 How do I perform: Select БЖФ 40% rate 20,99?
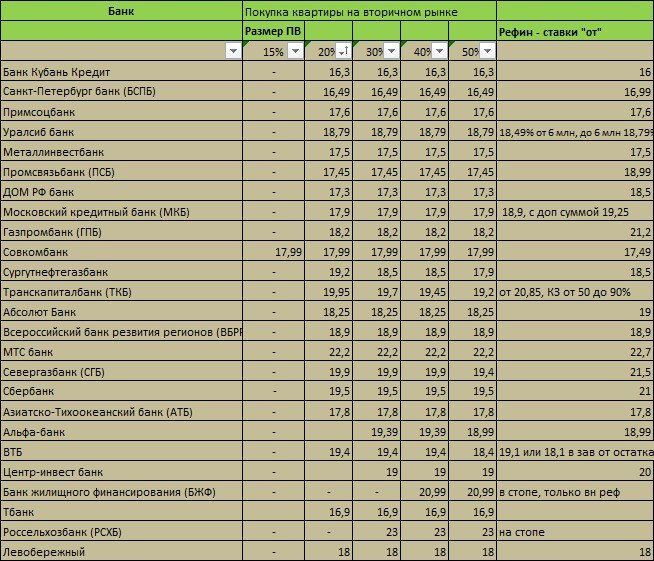425,492
